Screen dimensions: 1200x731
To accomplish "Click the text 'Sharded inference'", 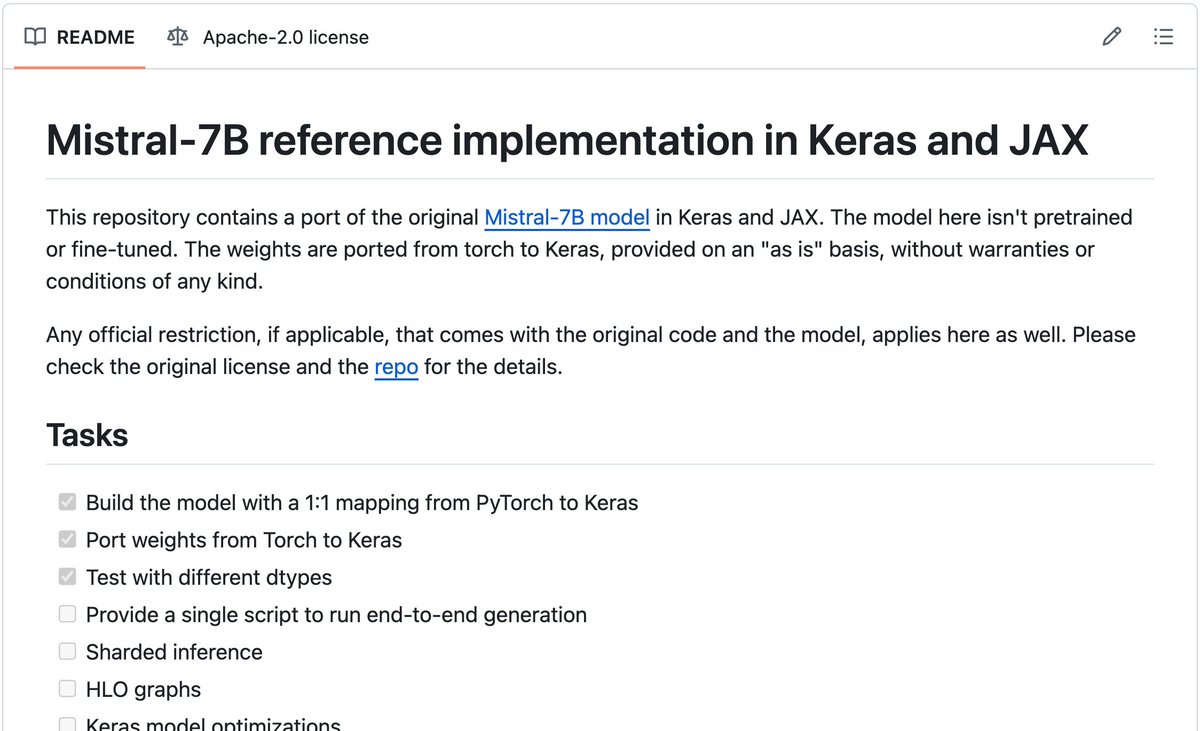I will click(x=174, y=652).
